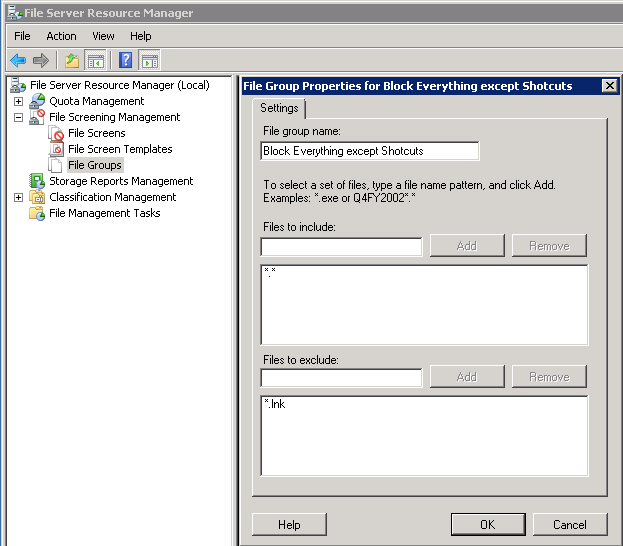Open the File menu

(x=22, y=36)
